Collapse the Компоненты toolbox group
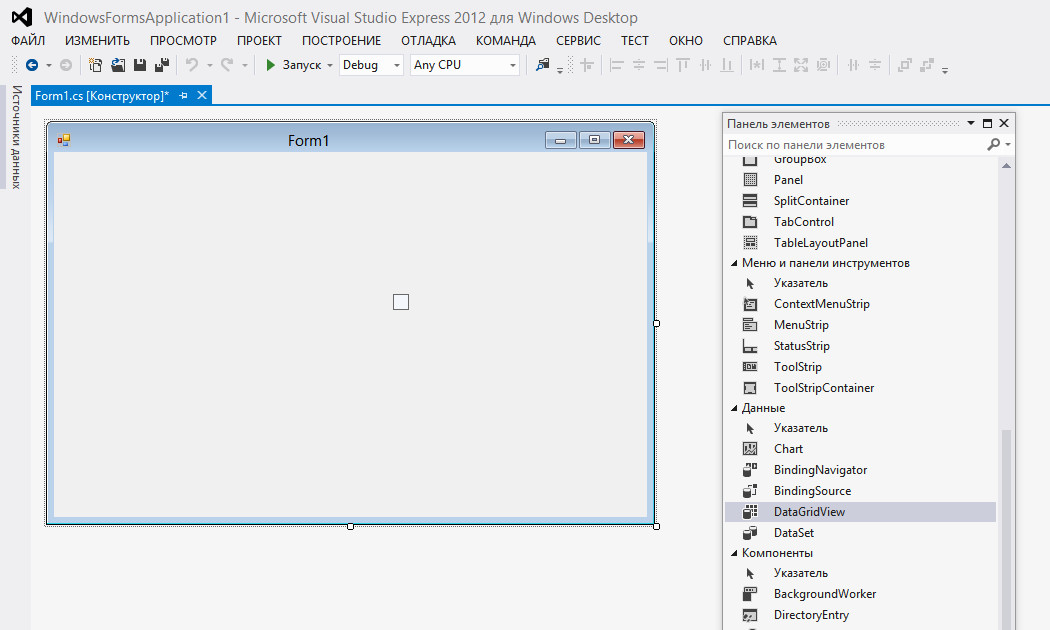 pos(734,553)
